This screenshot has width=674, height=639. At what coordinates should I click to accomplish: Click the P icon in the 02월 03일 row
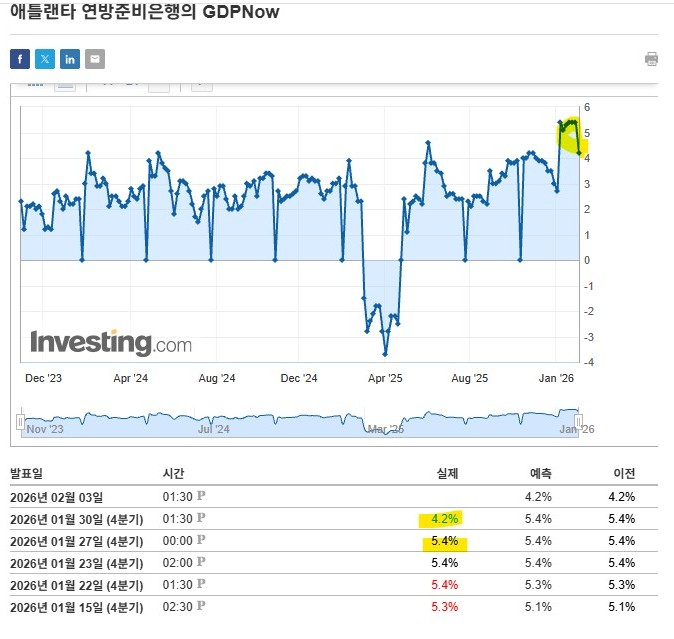[x=201, y=496]
